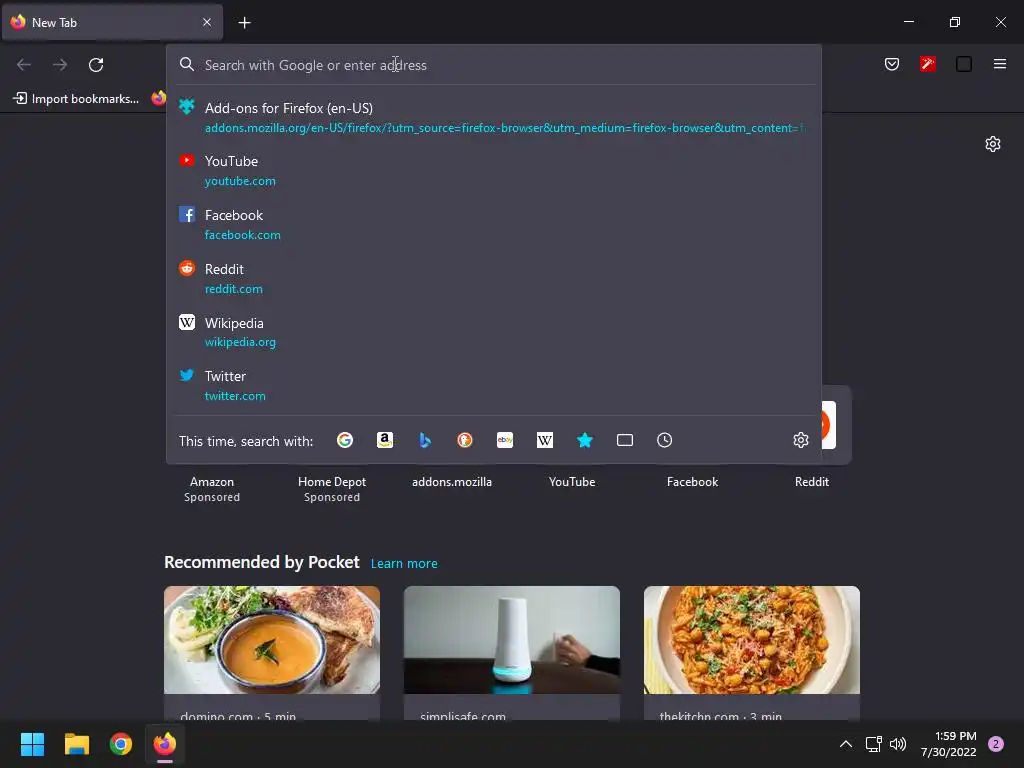
Task: Open the Facebook suggestion in dropdown
Action: (494, 225)
